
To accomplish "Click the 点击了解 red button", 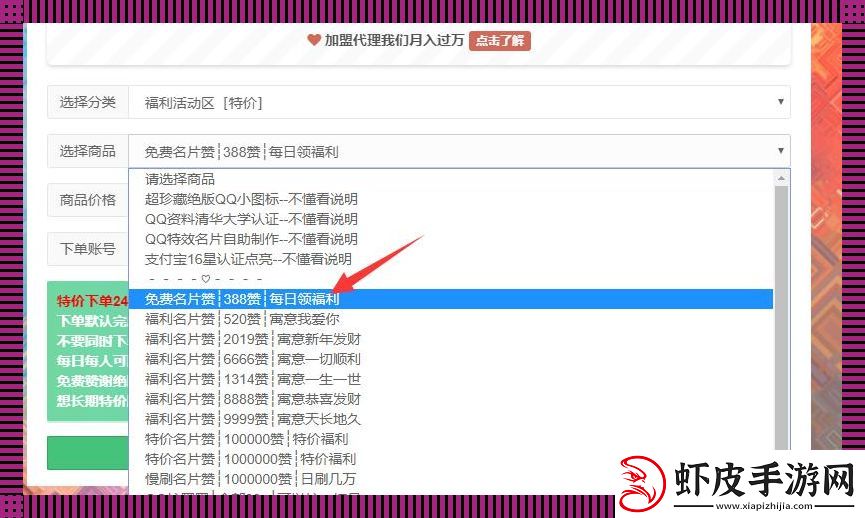I will [500, 41].
